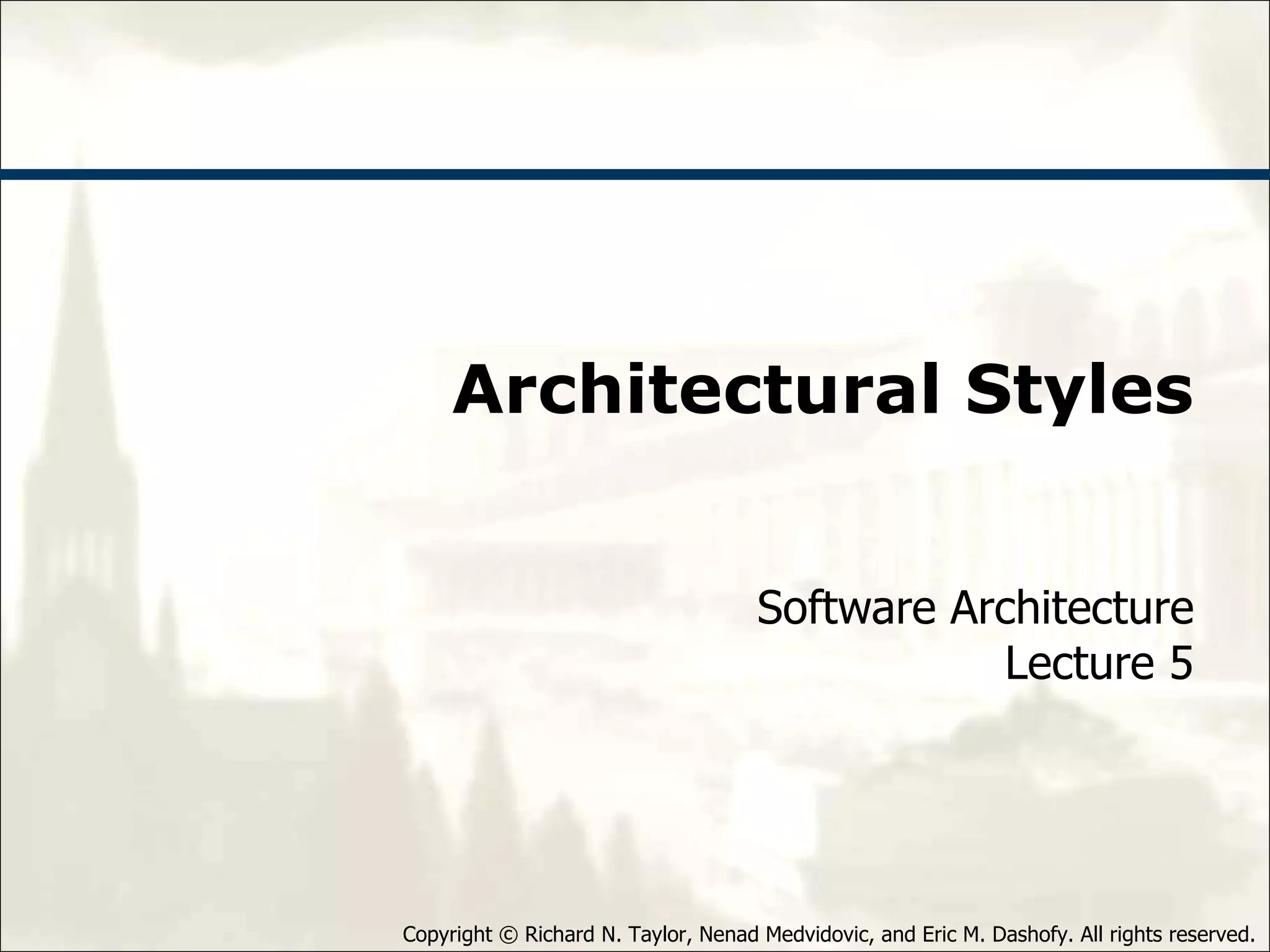Click the name 'Richard N. Taylor'
Screen dimensions: 1270x952
606,933
